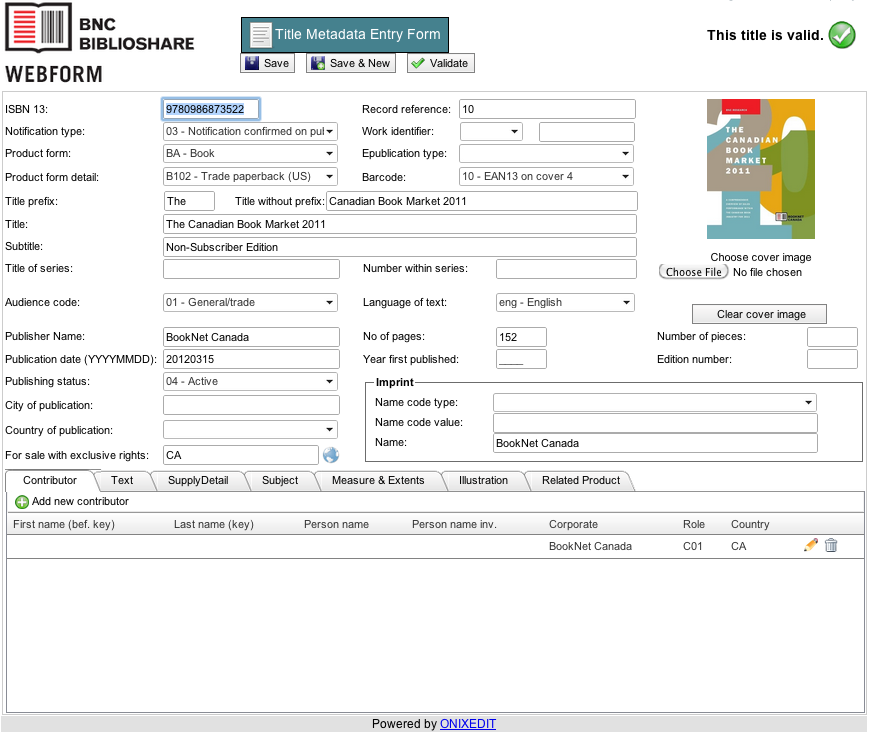Viewport: 871px width, 738px height.
Task: Click the Corporate column header
Action: [573, 525]
